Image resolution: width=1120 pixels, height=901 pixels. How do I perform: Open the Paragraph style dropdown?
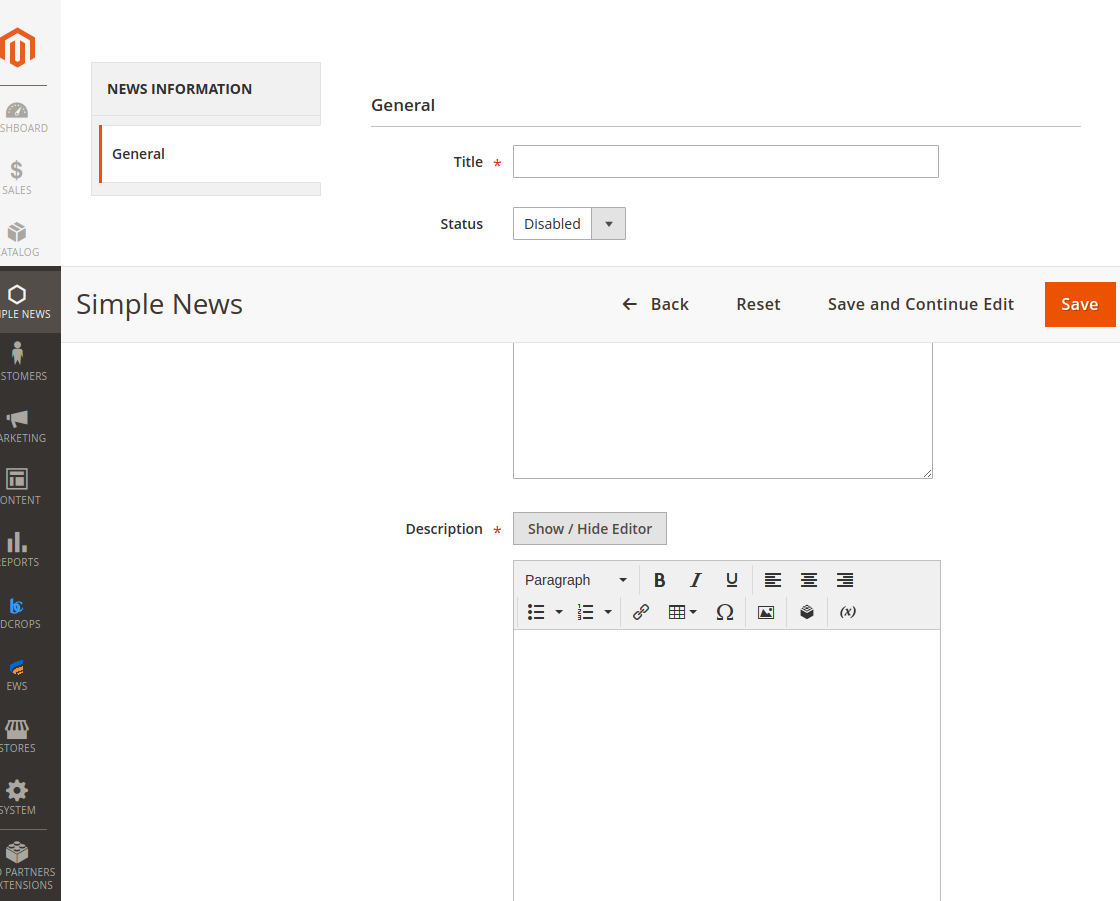(575, 580)
